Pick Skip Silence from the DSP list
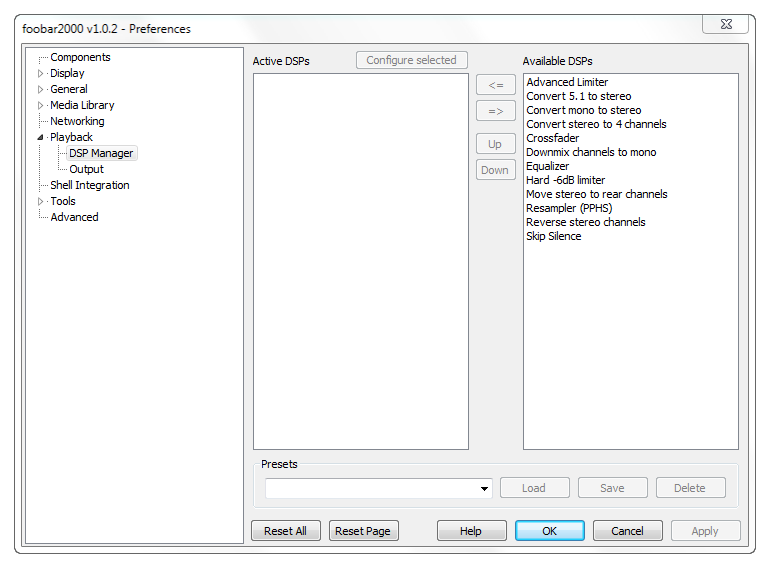Screen dimensions: 774x572 tap(553, 236)
